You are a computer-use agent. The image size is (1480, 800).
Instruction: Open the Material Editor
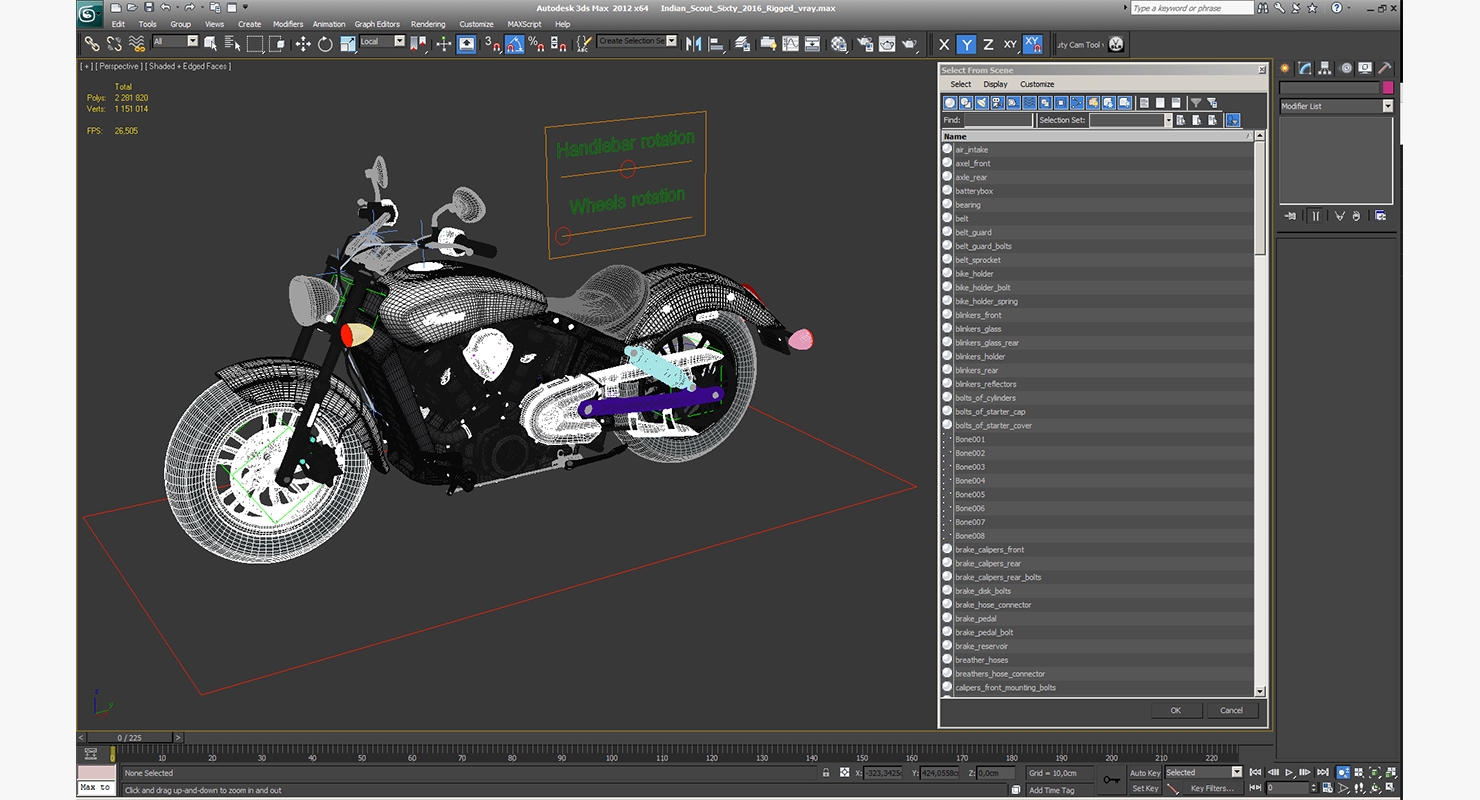point(839,44)
